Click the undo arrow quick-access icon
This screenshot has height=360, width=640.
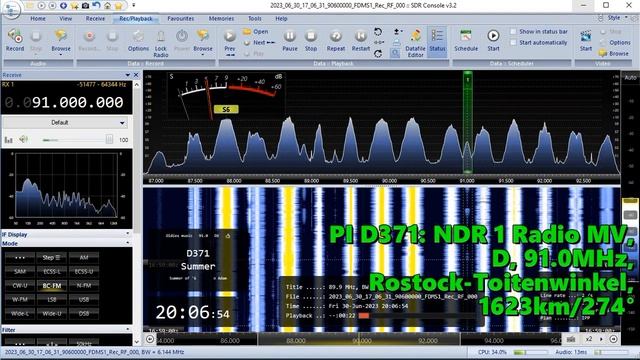click(x=96, y=6)
